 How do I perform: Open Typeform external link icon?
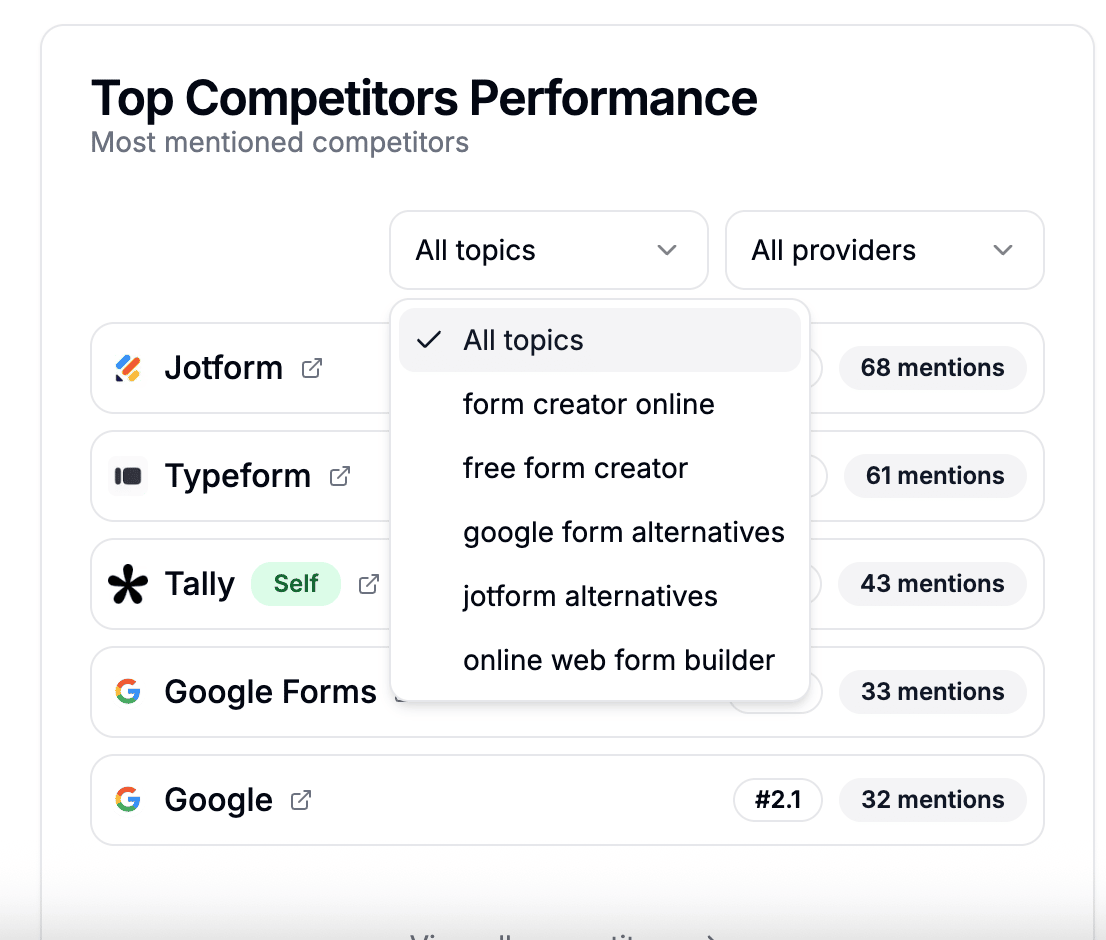point(340,476)
